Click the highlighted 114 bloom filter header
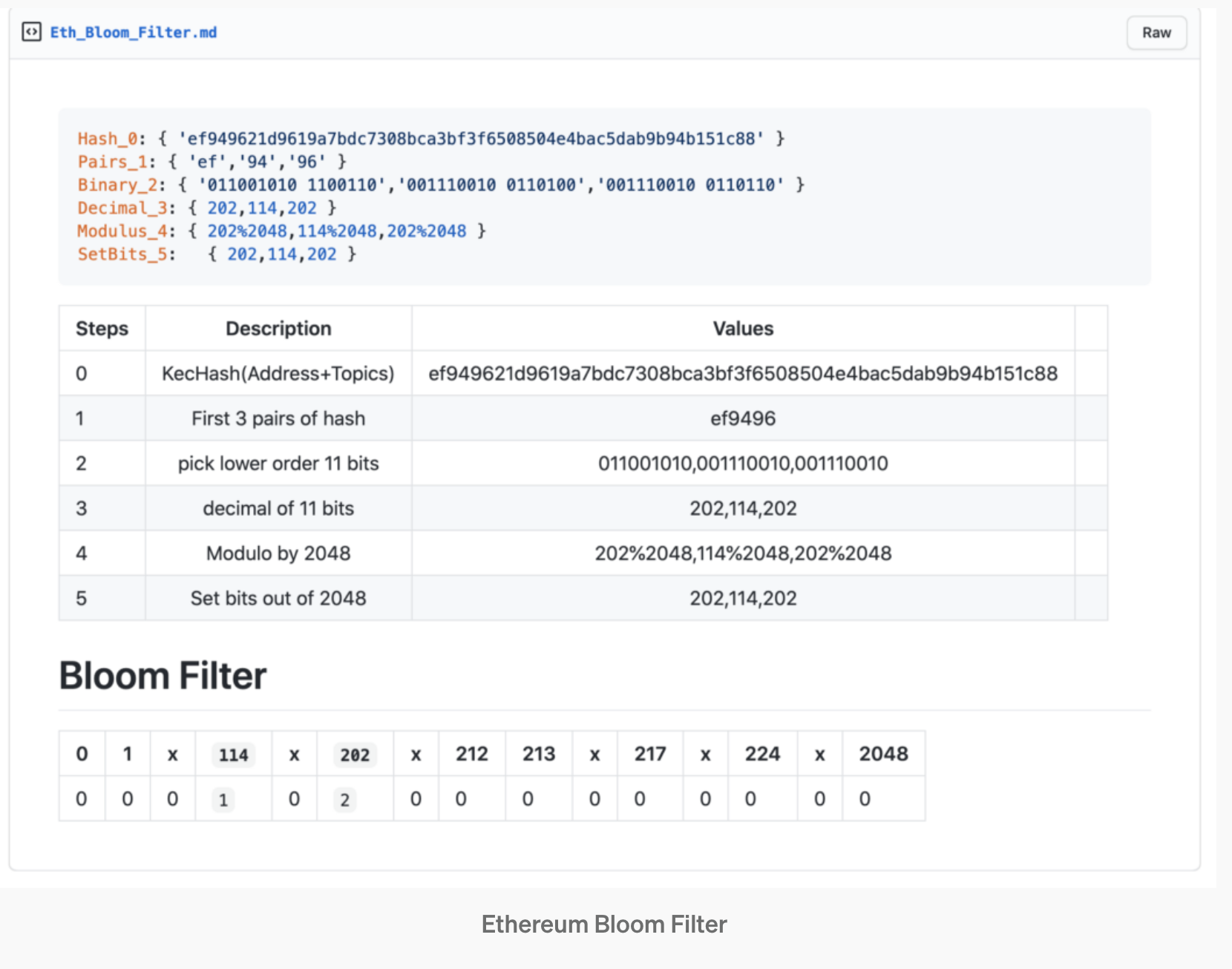 pyautogui.click(x=233, y=755)
